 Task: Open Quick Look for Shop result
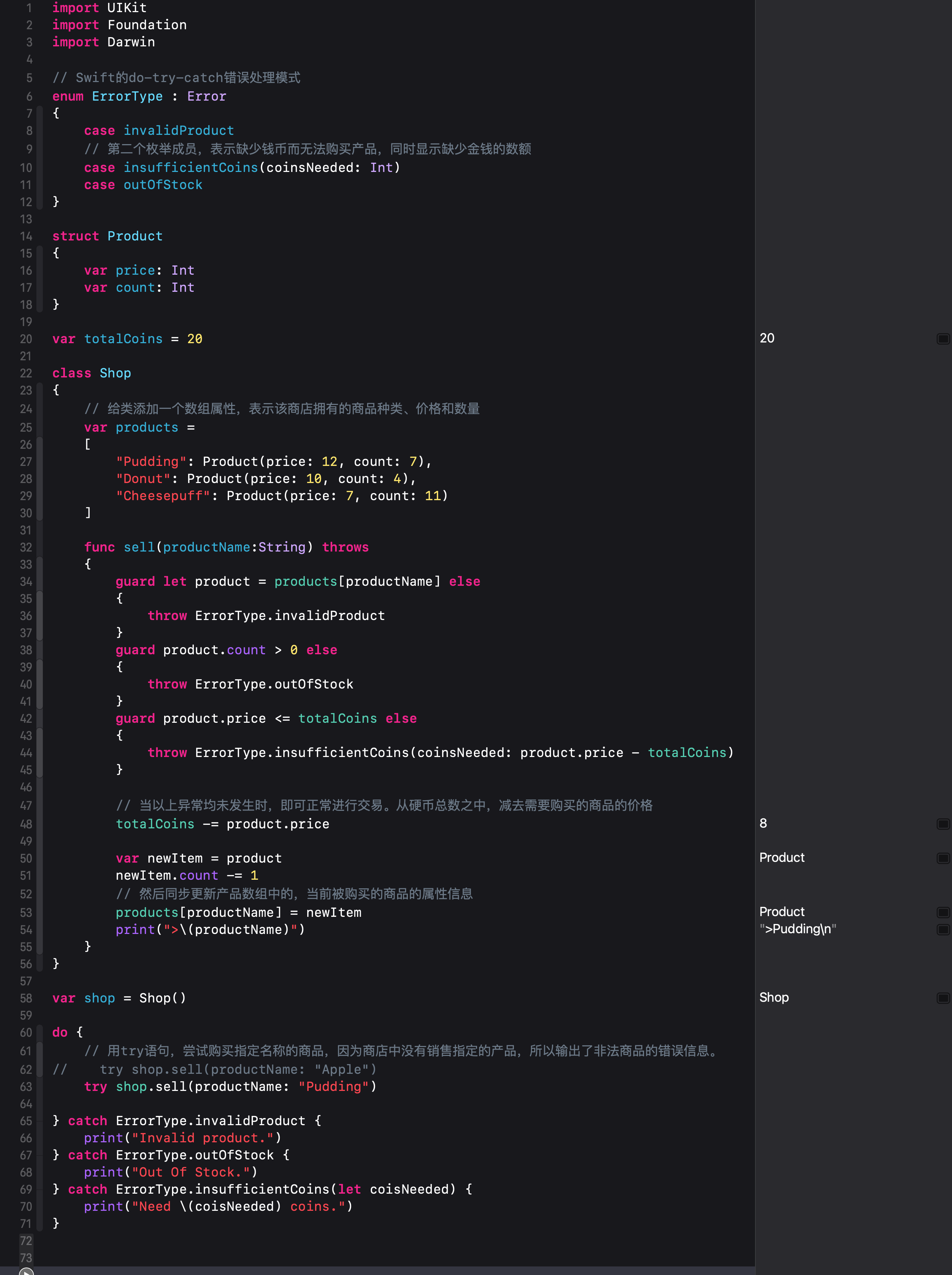[x=943, y=998]
